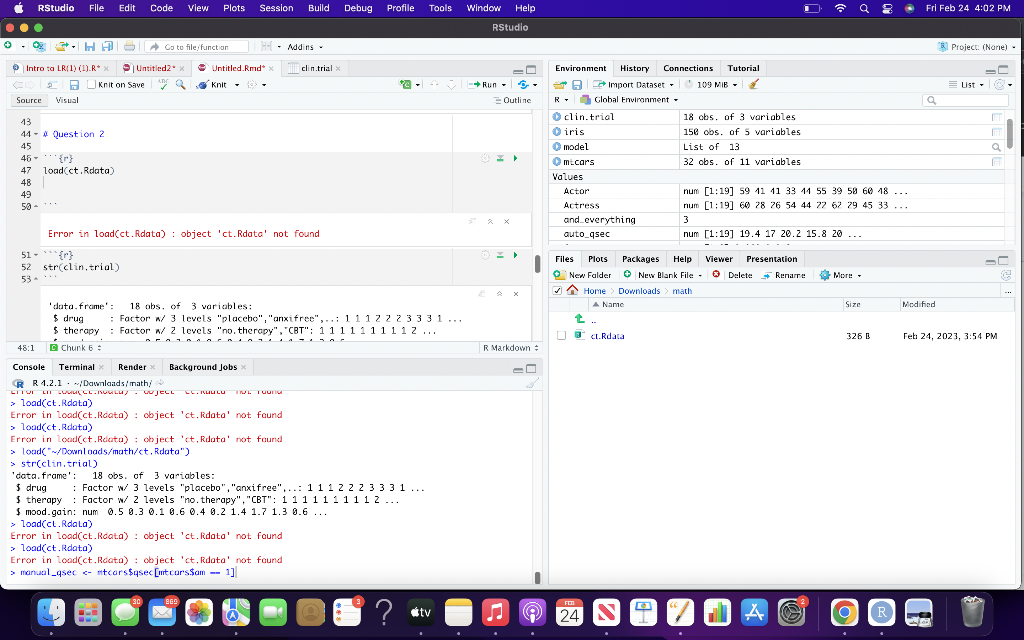This screenshot has width=1024, height=640.
Task: Open Downloads in the file path breadcrumb
Action: (639, 290)
